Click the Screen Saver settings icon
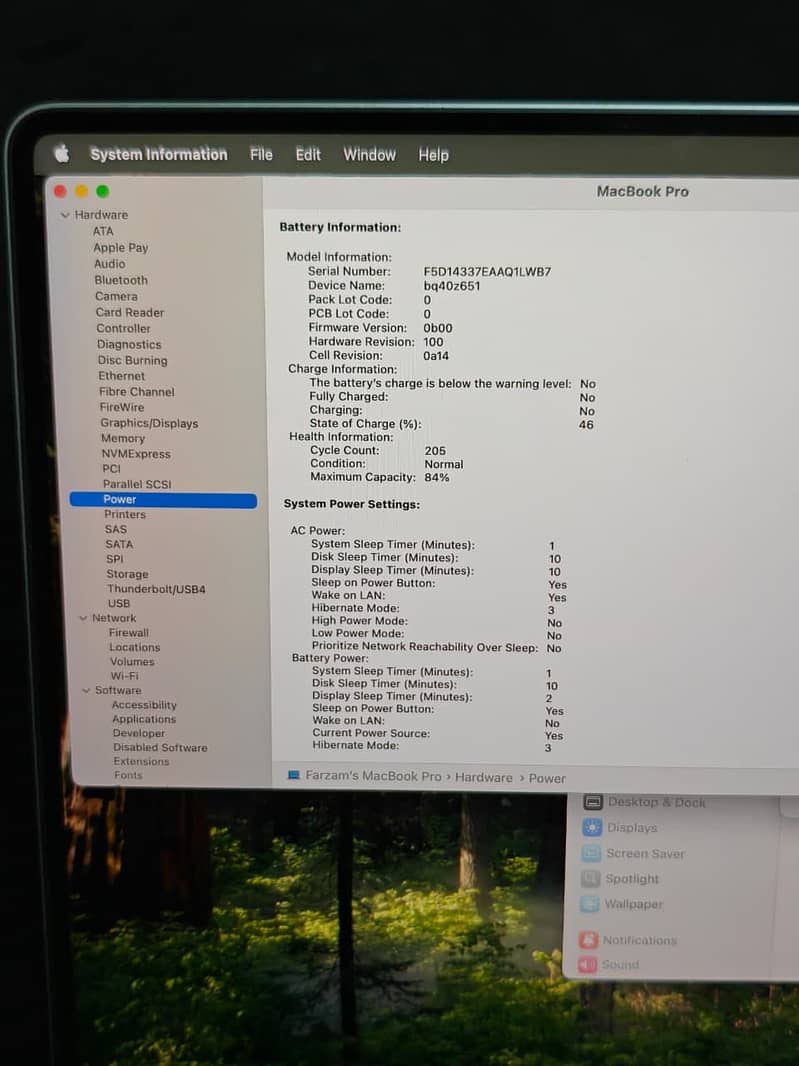The height and width of the screenshot is (1066, 799). [591, 854]
